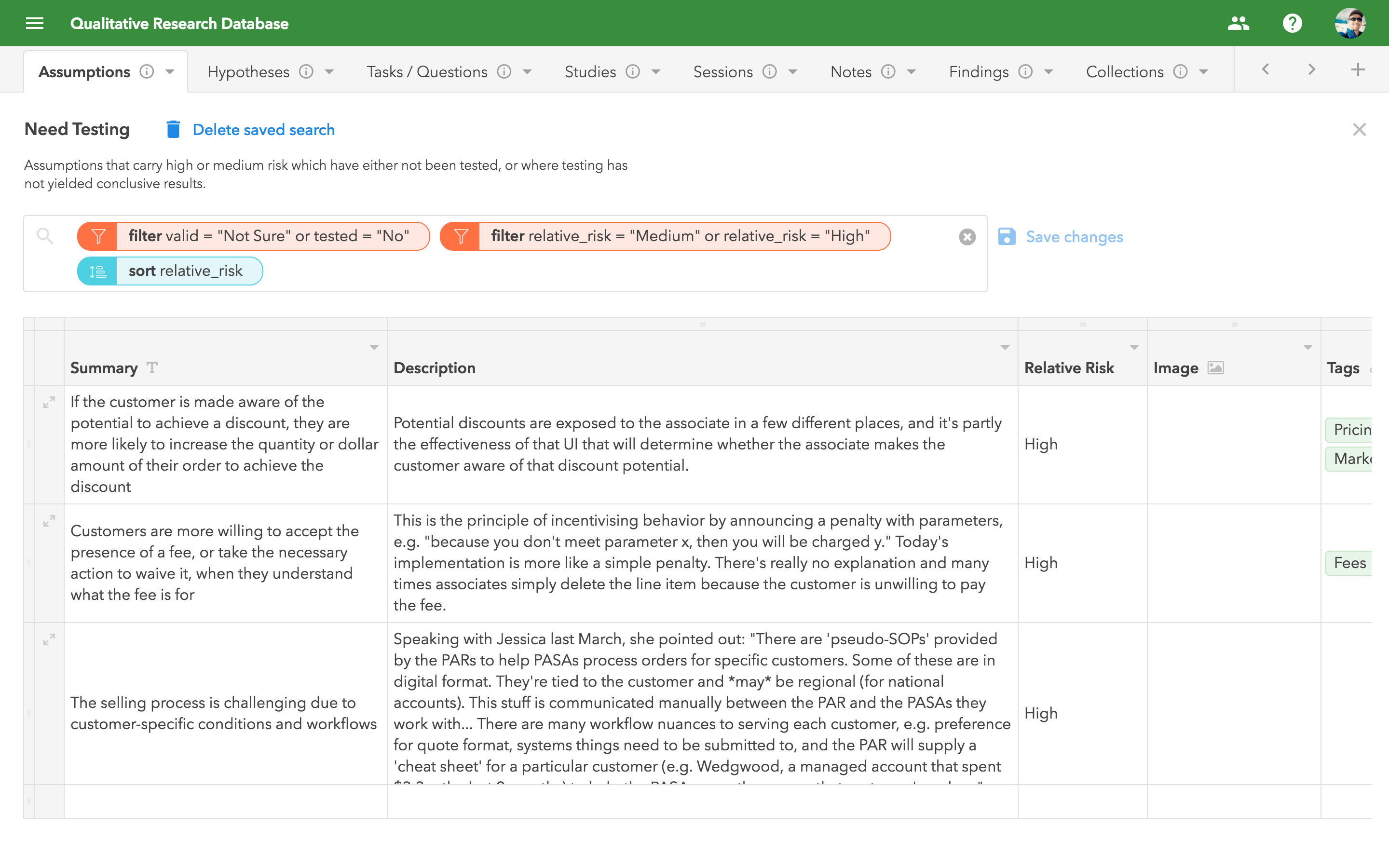Viewport: 1389px width, 868px height.
Task: Click the search magnifier in the filter bar
Action: tap(45, 236)
